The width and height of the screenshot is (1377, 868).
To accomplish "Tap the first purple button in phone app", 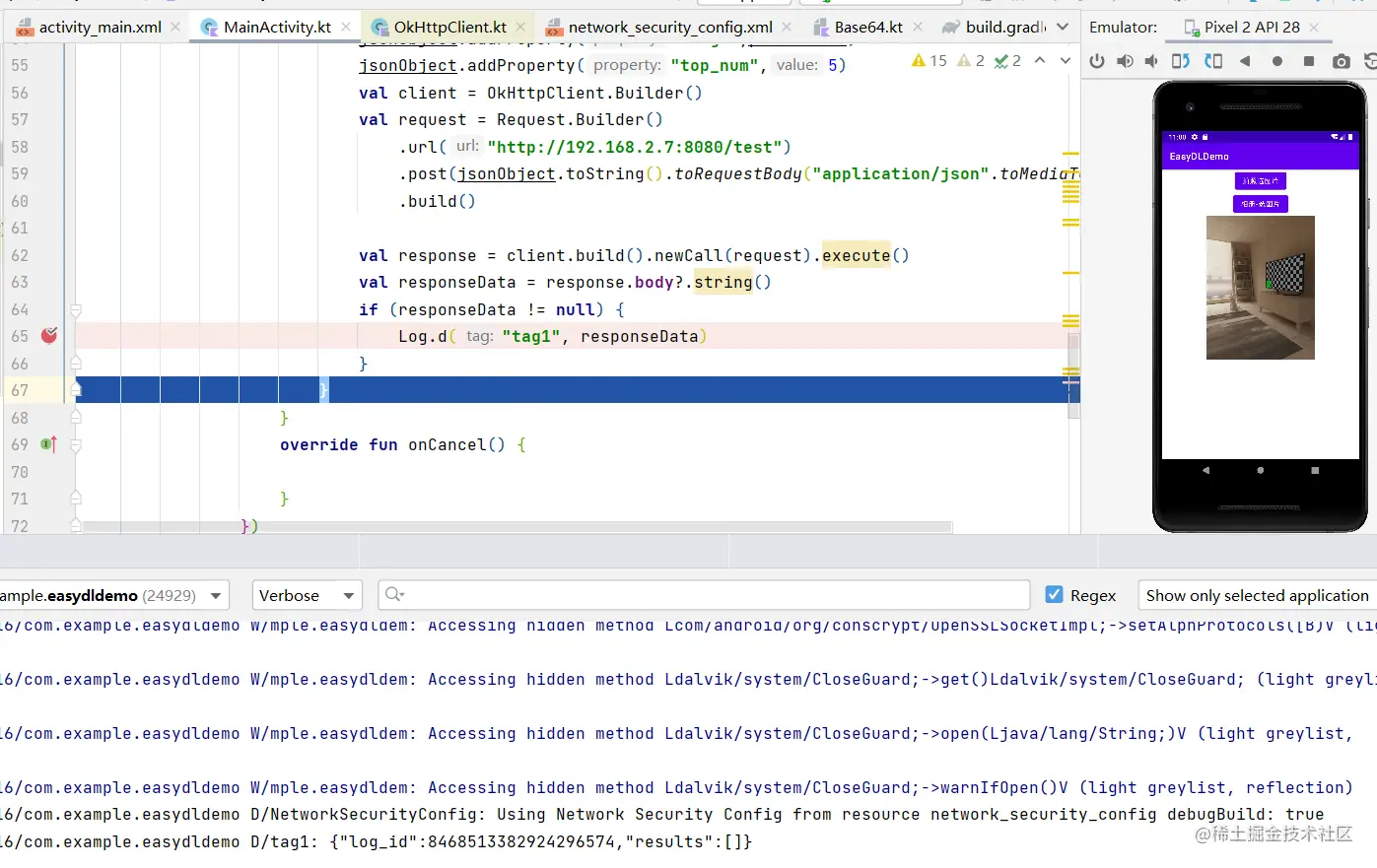I will pyautogui.click(x=1261, y=181).
